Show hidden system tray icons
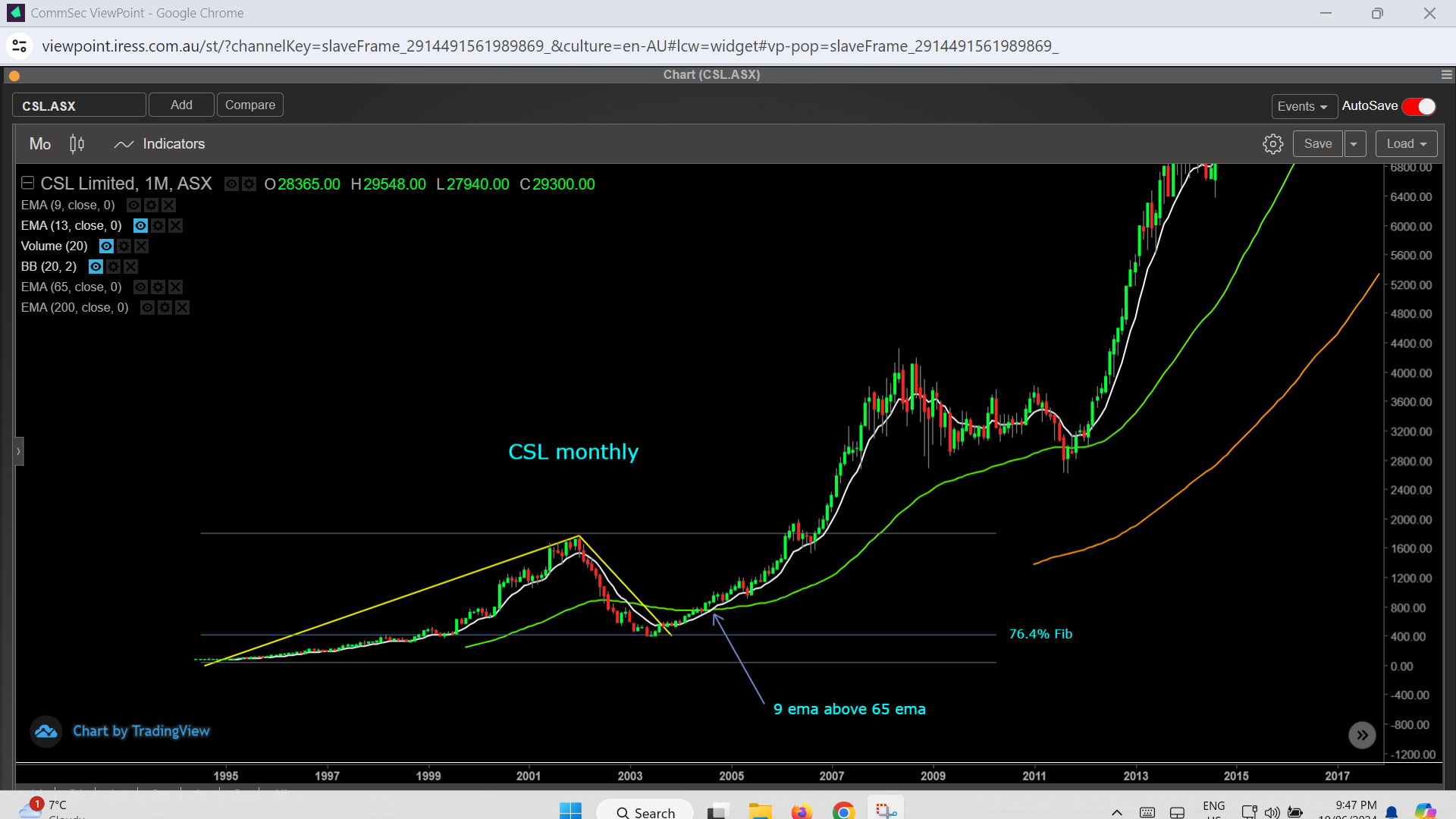This screenshot has height=819, width=1456. click(1116, 812)
